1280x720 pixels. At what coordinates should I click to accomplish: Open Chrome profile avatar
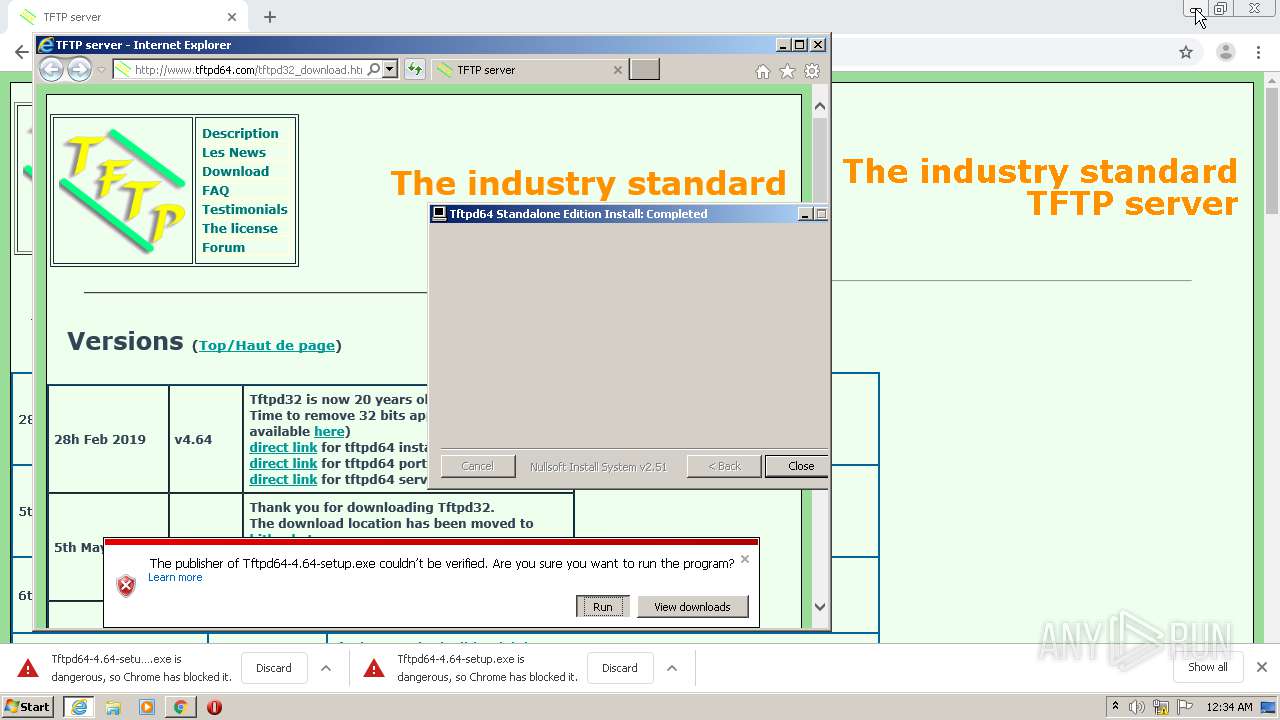(1225, 52)
